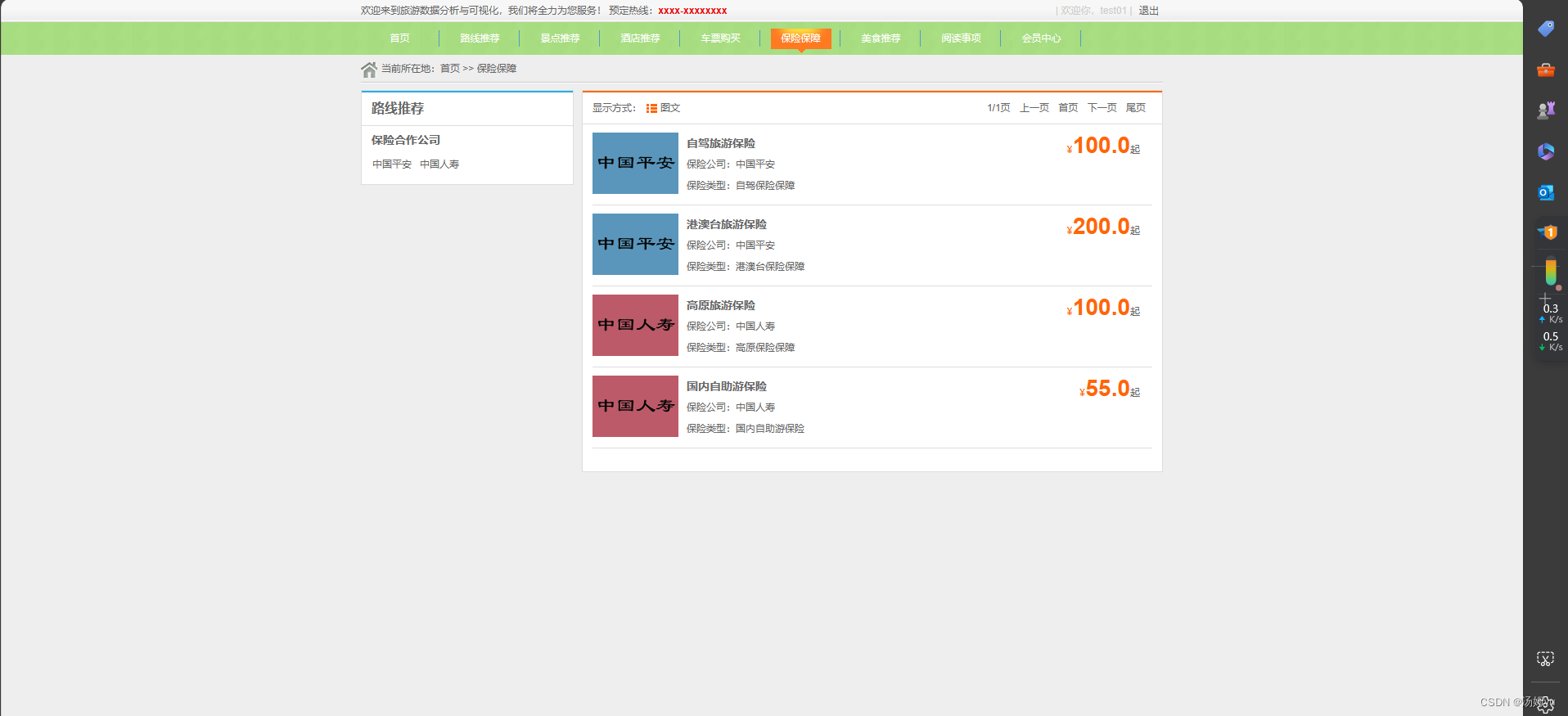Open 路线推荐 navigation tab
The width and height of the screenshot is (1568, 716).
coord(480,38)
